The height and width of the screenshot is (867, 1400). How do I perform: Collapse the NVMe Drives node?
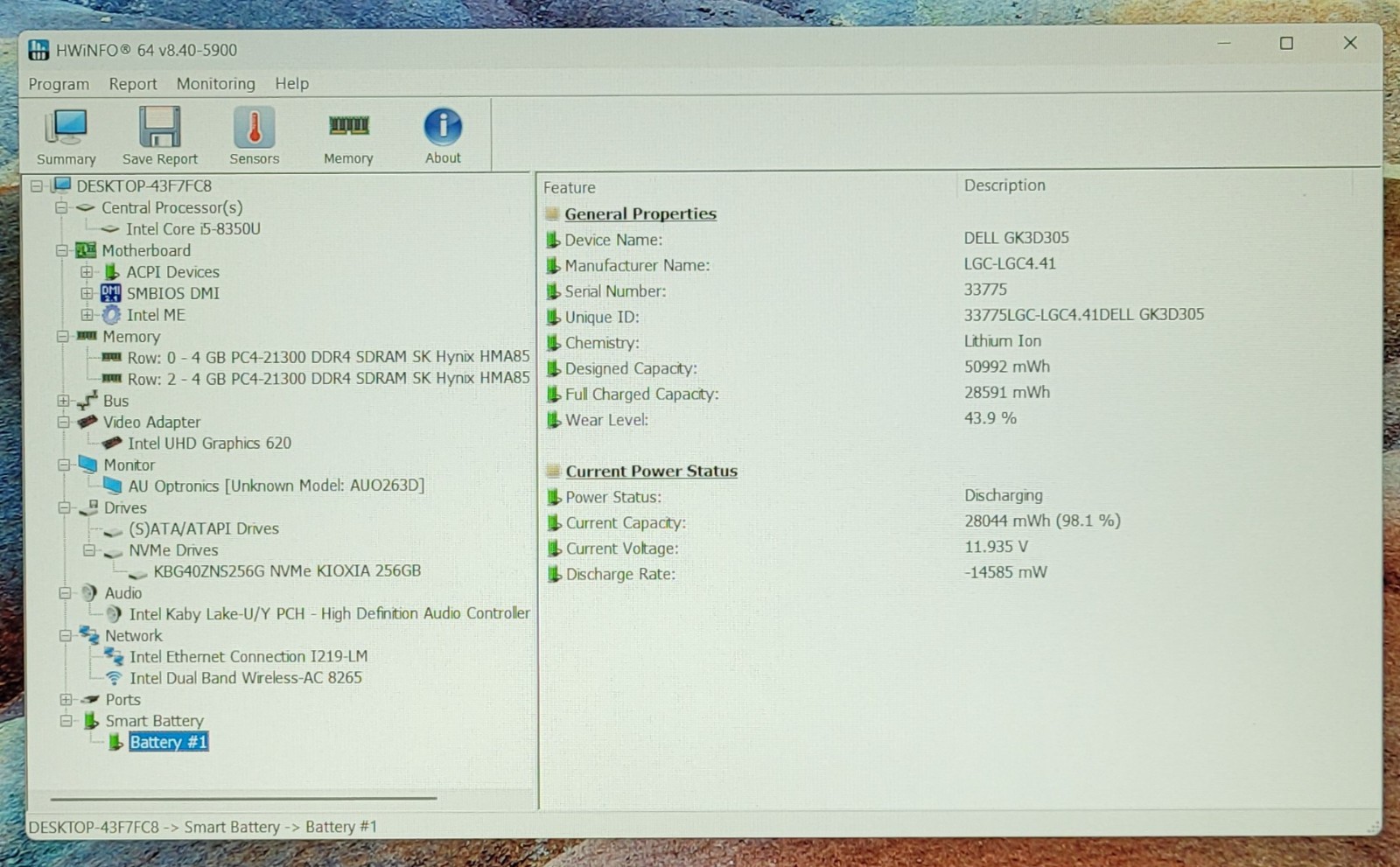point(88,550)
